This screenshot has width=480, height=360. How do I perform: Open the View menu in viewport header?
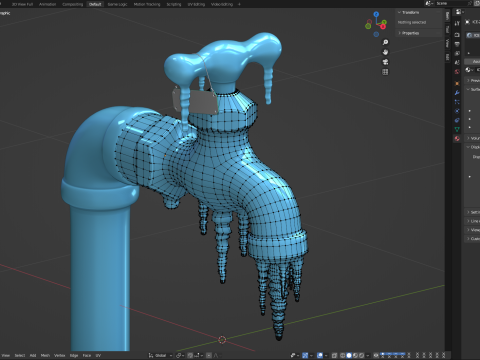pyautogui.click(x=6, y=356)
